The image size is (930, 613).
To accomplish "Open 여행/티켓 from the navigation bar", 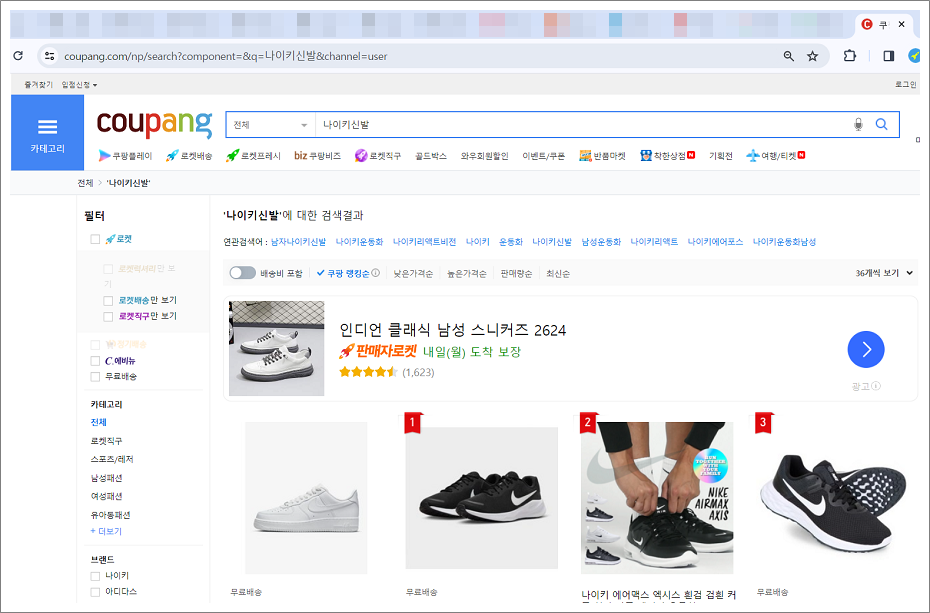I will pyautogui.click(x=776, y=156).
